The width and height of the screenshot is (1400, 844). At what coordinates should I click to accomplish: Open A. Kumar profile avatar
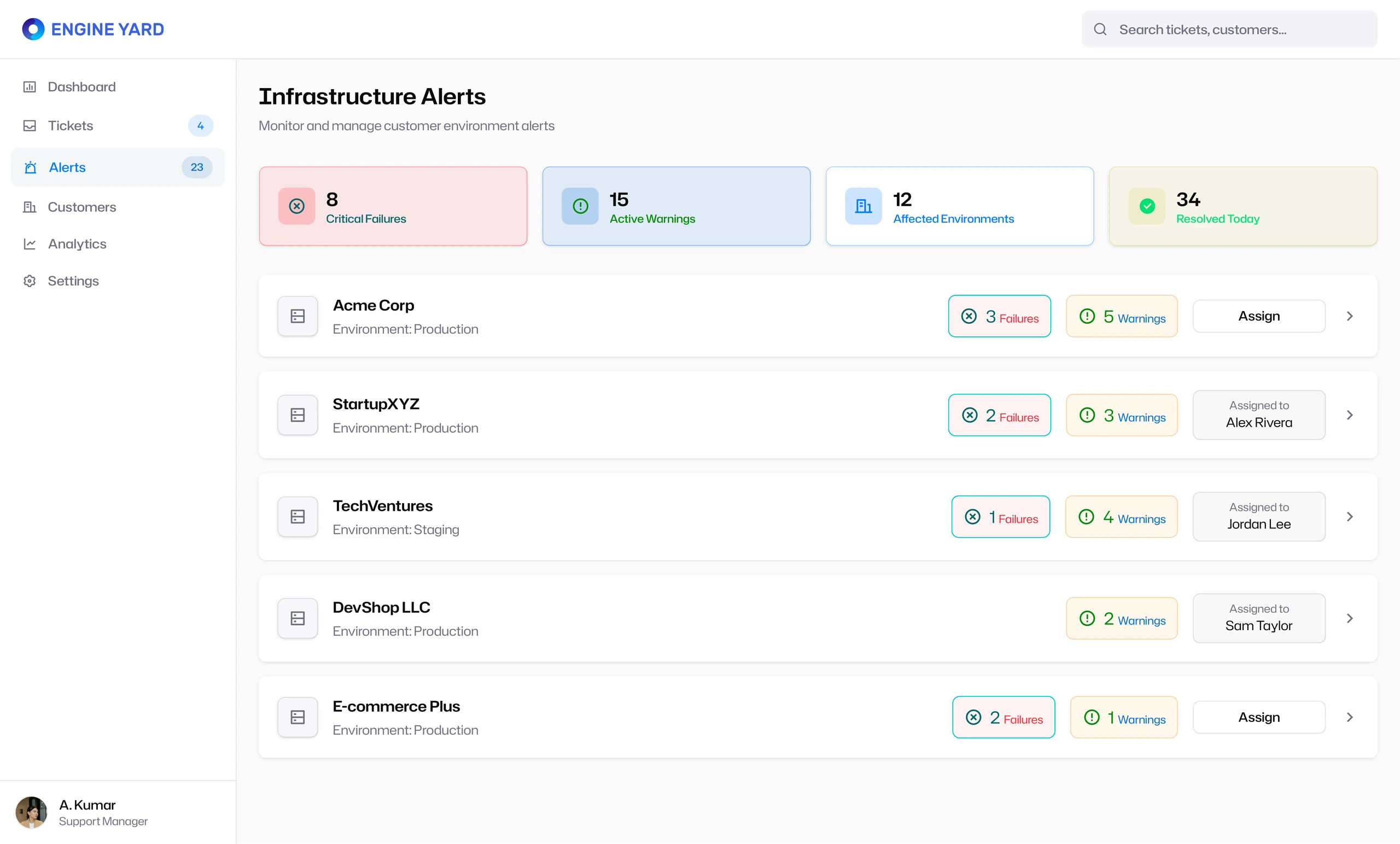[x=31, y=812]
